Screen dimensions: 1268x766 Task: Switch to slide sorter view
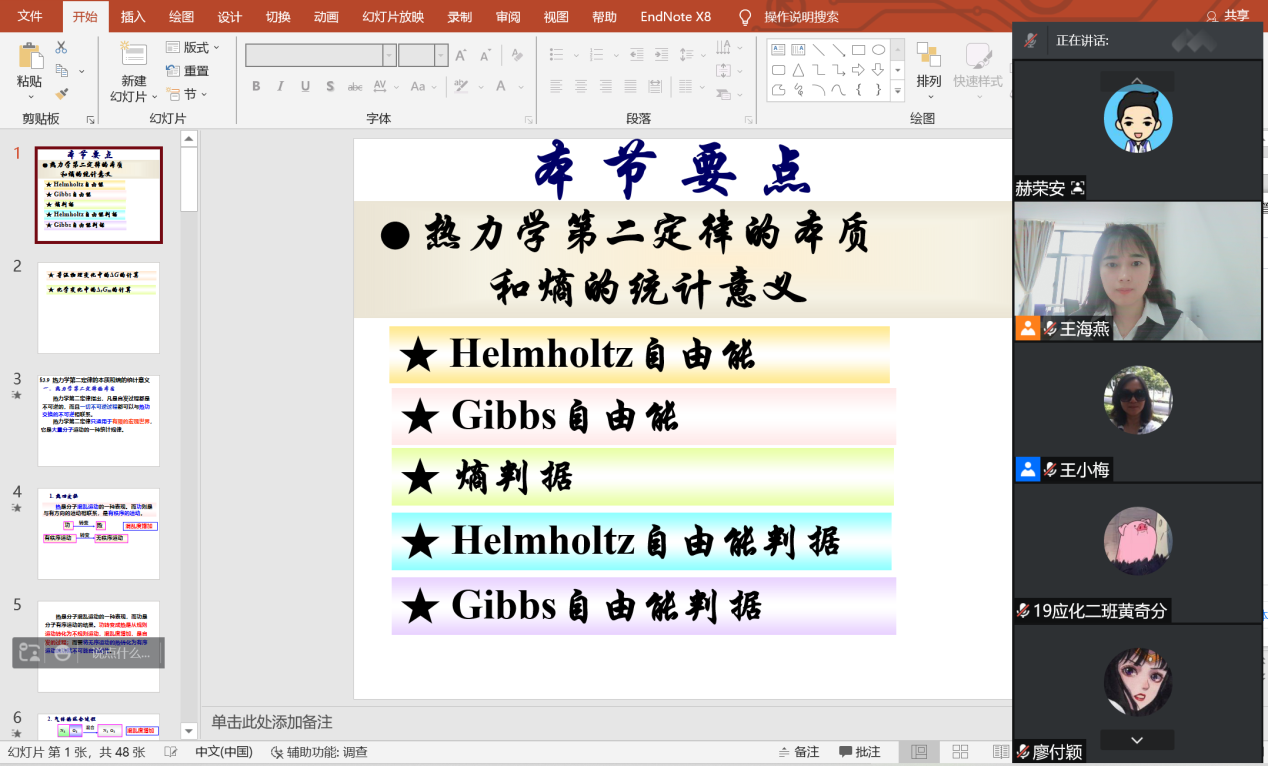tap(960, 752)
